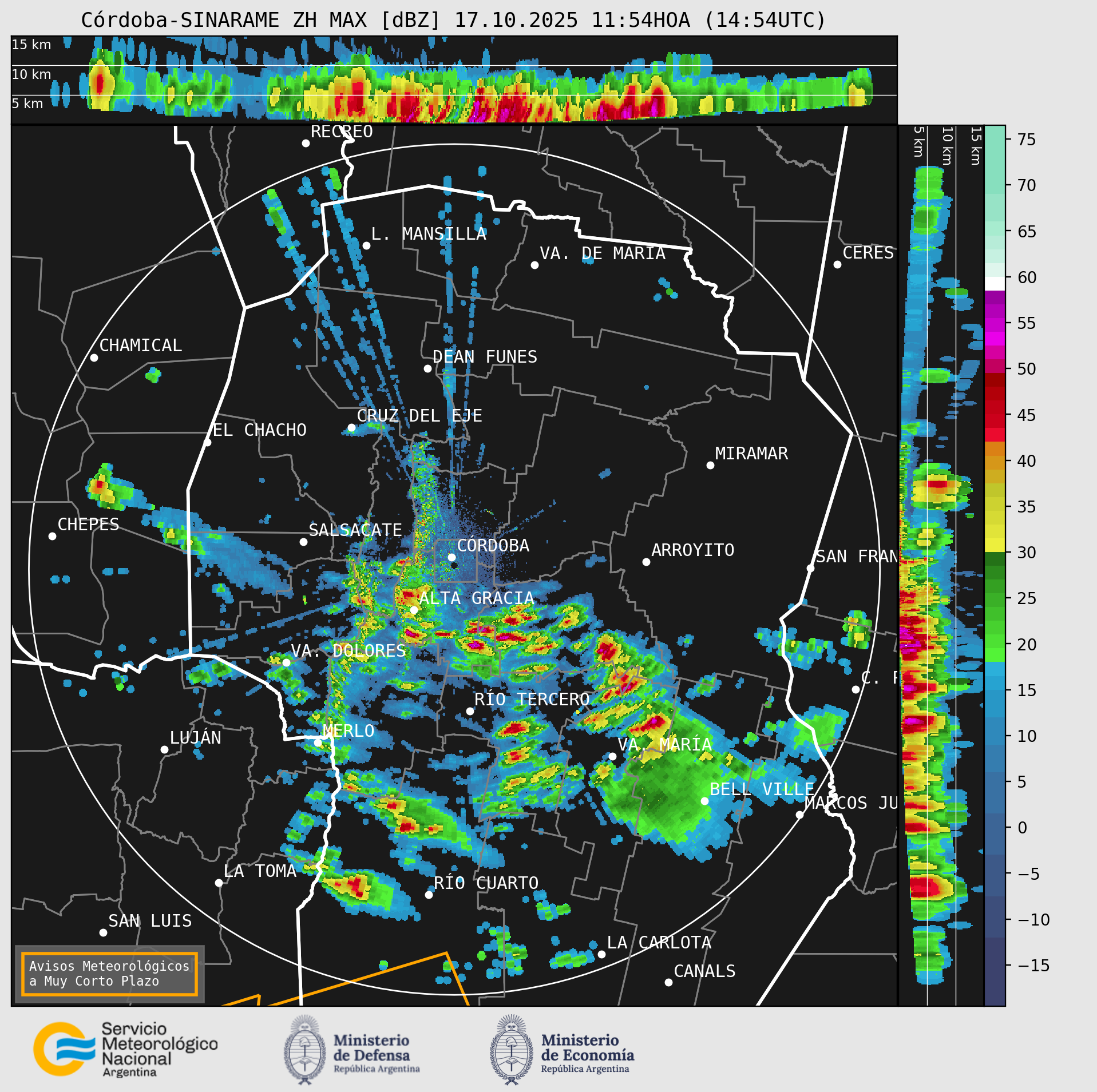
Task: Click the DEAN FUNES label text
Action: pyautogui.click(x=485, y=357)
